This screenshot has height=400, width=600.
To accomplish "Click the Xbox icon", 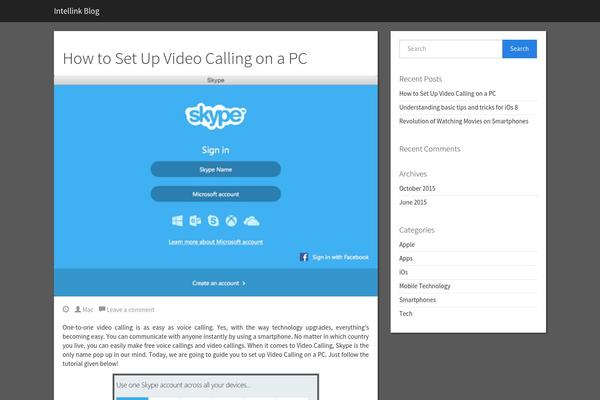I will (231, 221).
